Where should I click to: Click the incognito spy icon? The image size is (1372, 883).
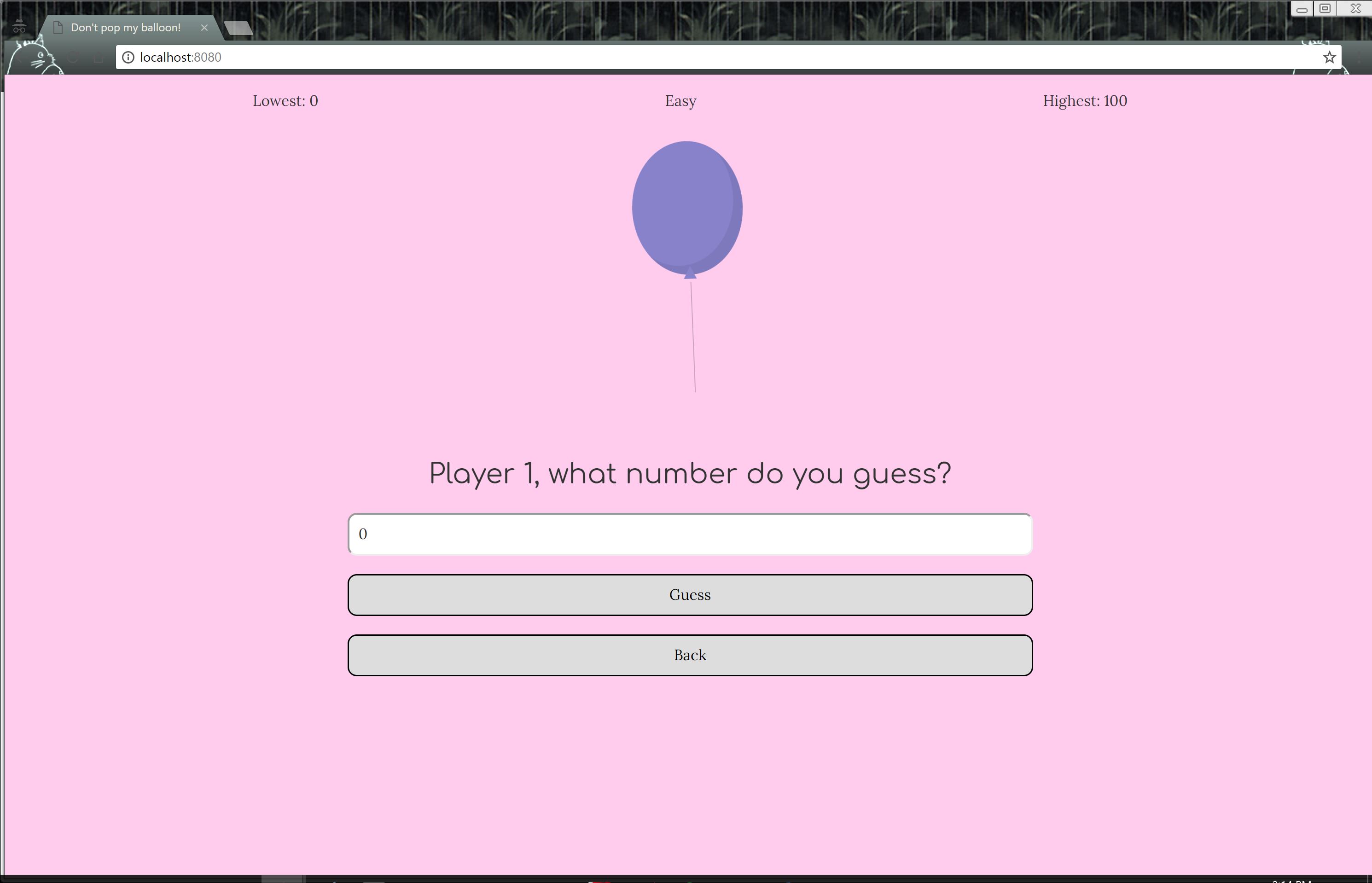(19, 26)
